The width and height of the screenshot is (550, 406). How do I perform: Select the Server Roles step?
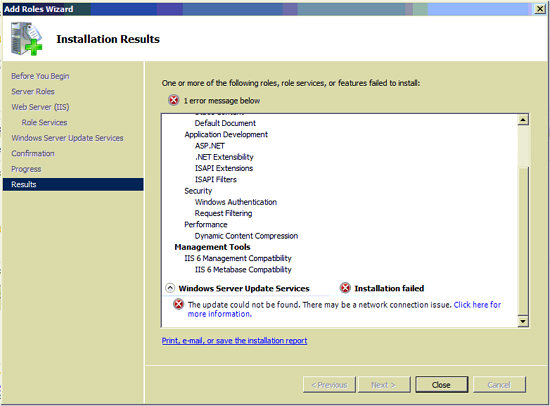pyautogui.click(x=33, y=92)
